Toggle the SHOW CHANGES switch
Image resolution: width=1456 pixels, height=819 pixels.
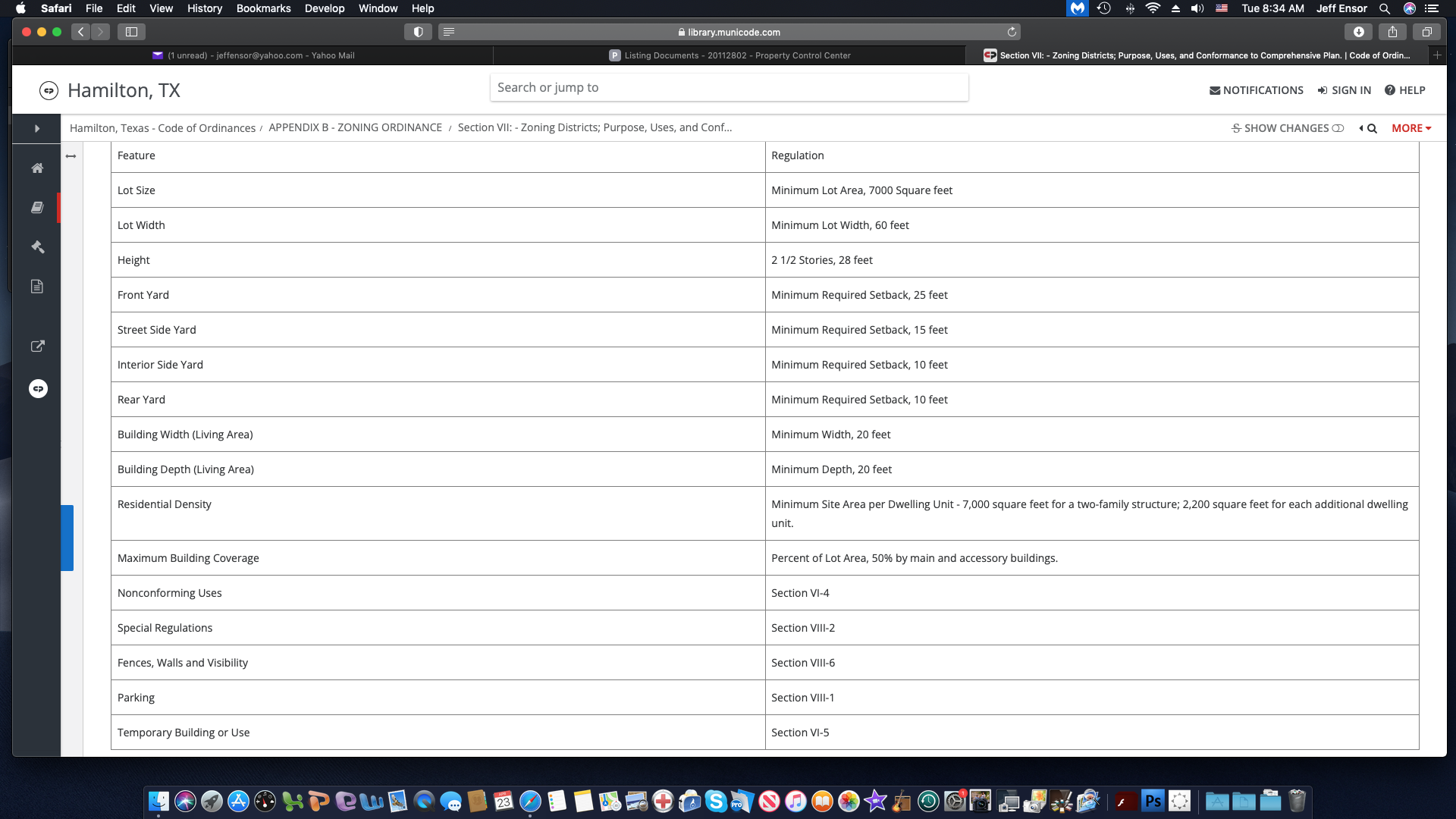(1338, 128)
